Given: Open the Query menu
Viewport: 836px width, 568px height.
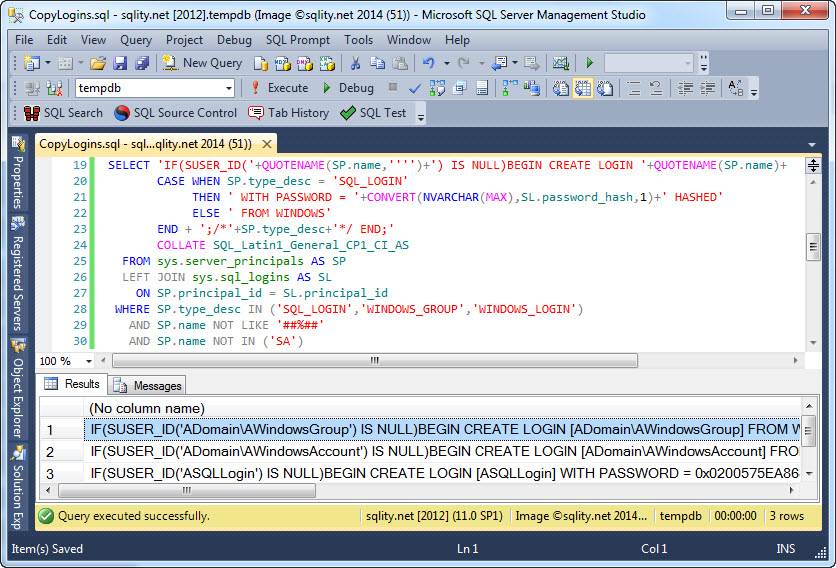Looking at the screenshot, I should (x=136, y=40).
